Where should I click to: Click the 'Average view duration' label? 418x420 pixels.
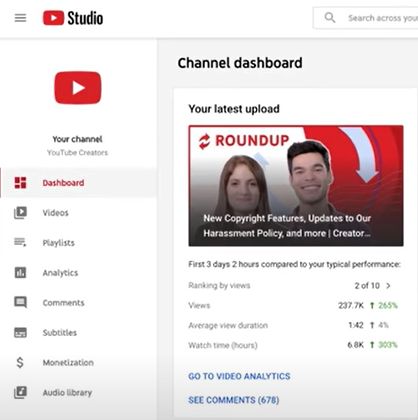click(x=228, y=325)
